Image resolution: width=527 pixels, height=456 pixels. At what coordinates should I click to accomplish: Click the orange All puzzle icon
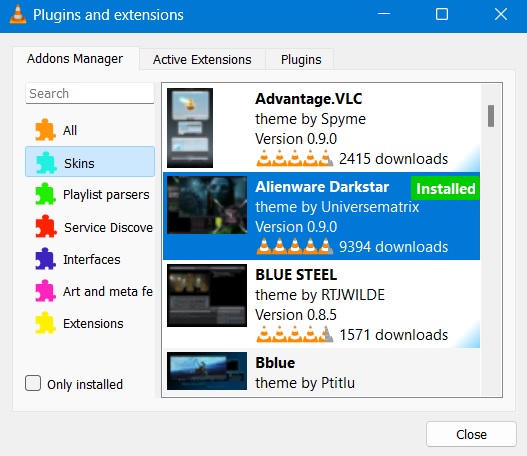45,130
